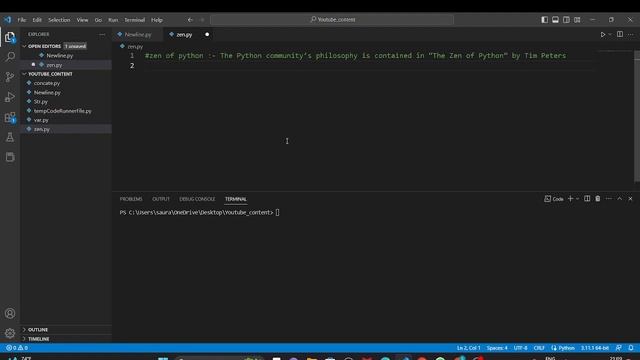Viewport: 640px width, 360px height.
Task: Open the Help menu
Action: 157,20
